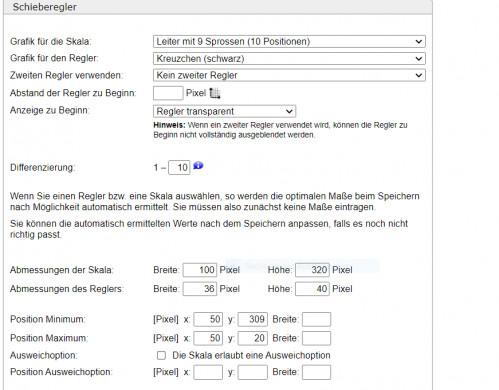
Task: Open the Anzeige zu Beginn dropdown
Action: point(224,111)
